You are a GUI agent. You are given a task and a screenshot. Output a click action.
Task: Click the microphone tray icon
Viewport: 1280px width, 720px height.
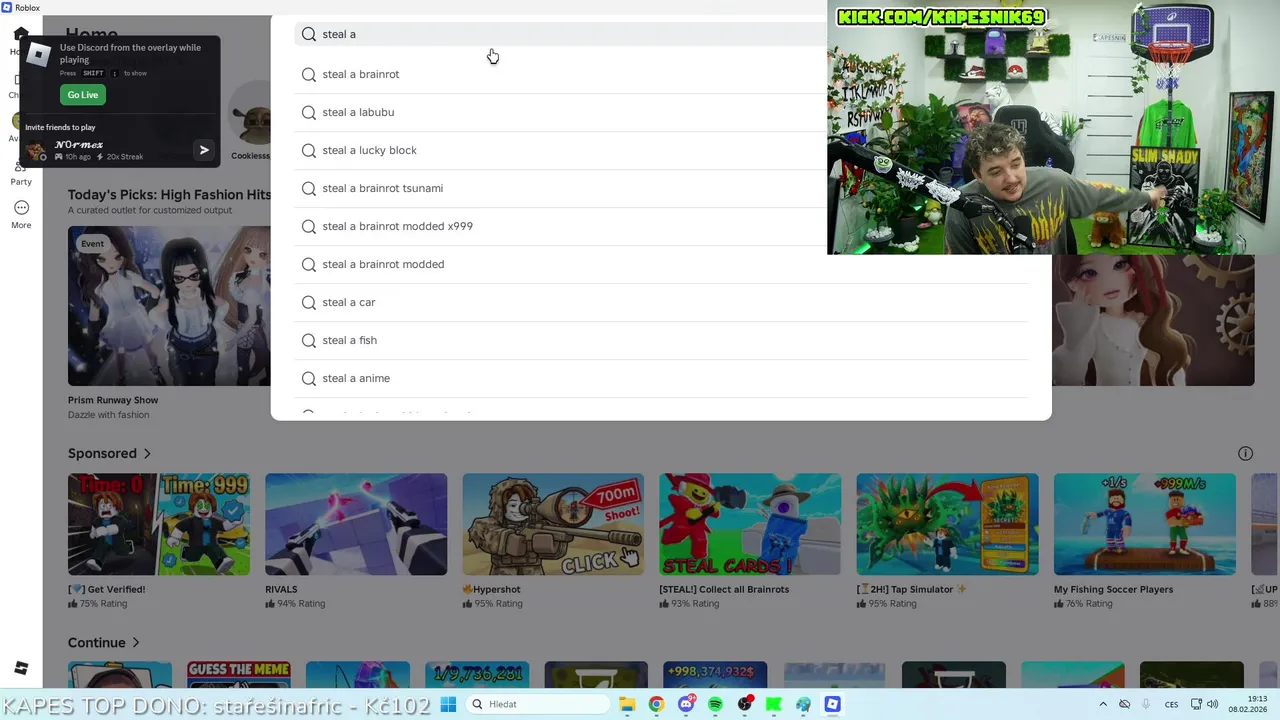(x=1146, y=704)
